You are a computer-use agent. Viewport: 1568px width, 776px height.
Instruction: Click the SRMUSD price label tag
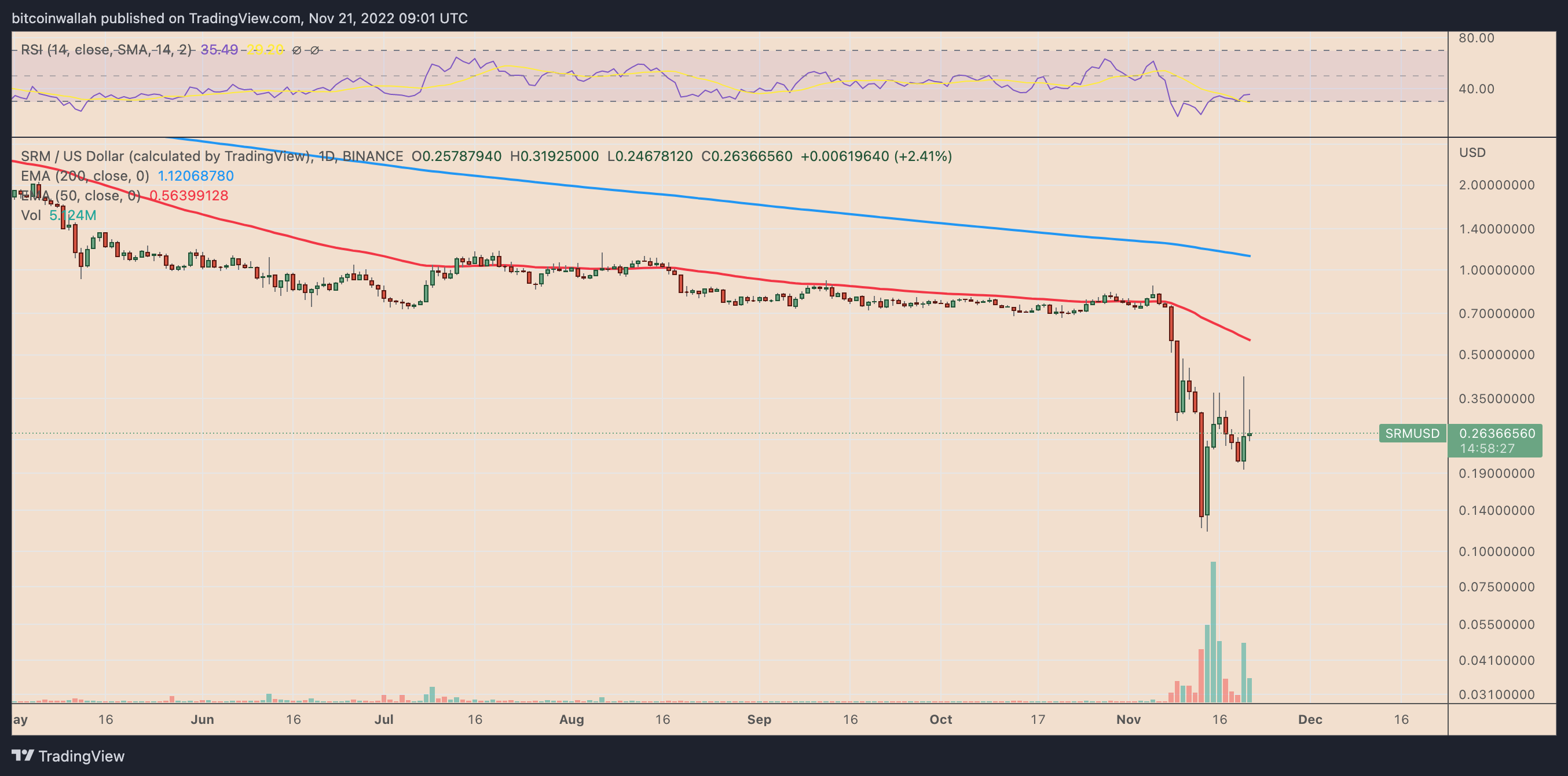point(1412,433)
